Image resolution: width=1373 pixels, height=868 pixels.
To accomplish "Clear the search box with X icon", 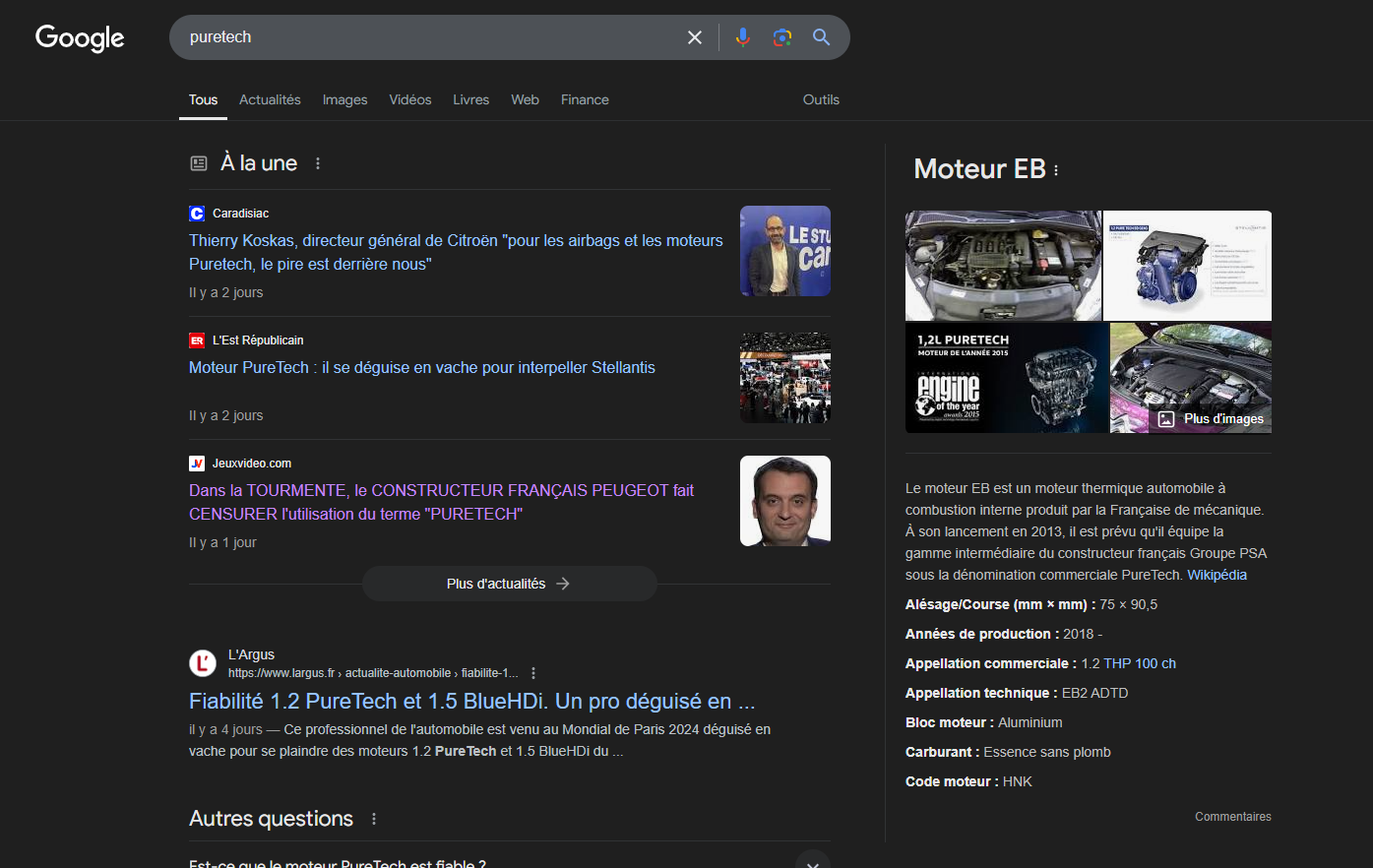I will (695, 37).
